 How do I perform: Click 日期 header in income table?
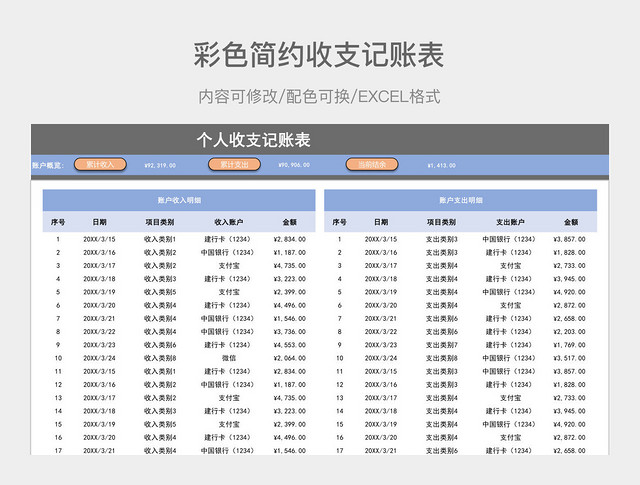(x=99, y=222)
